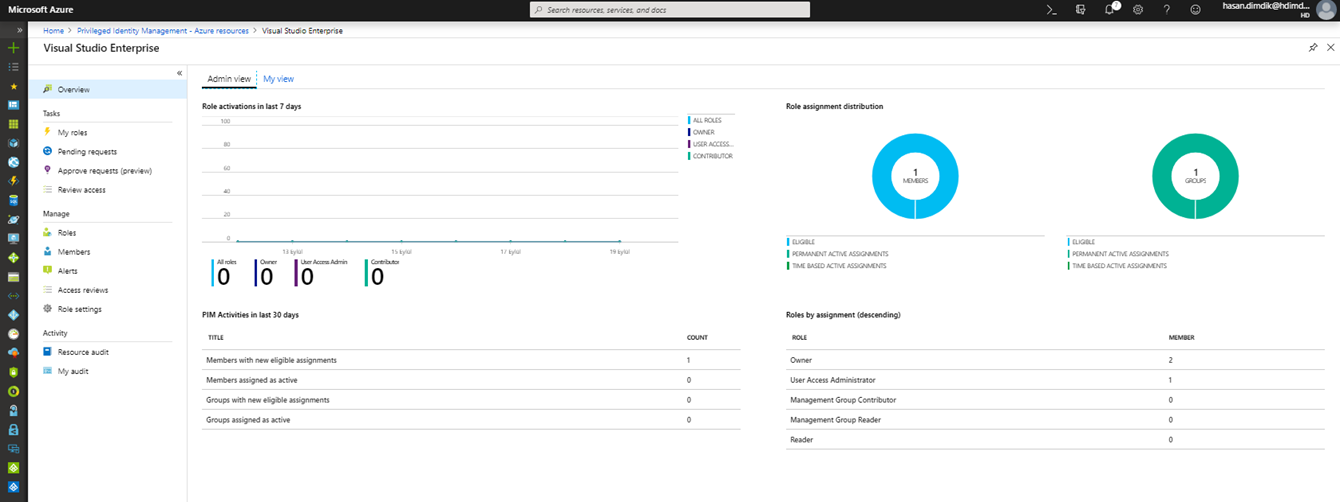
Task: Open Privileged Identity Management breadcrumb link
Action: [163, 31]
